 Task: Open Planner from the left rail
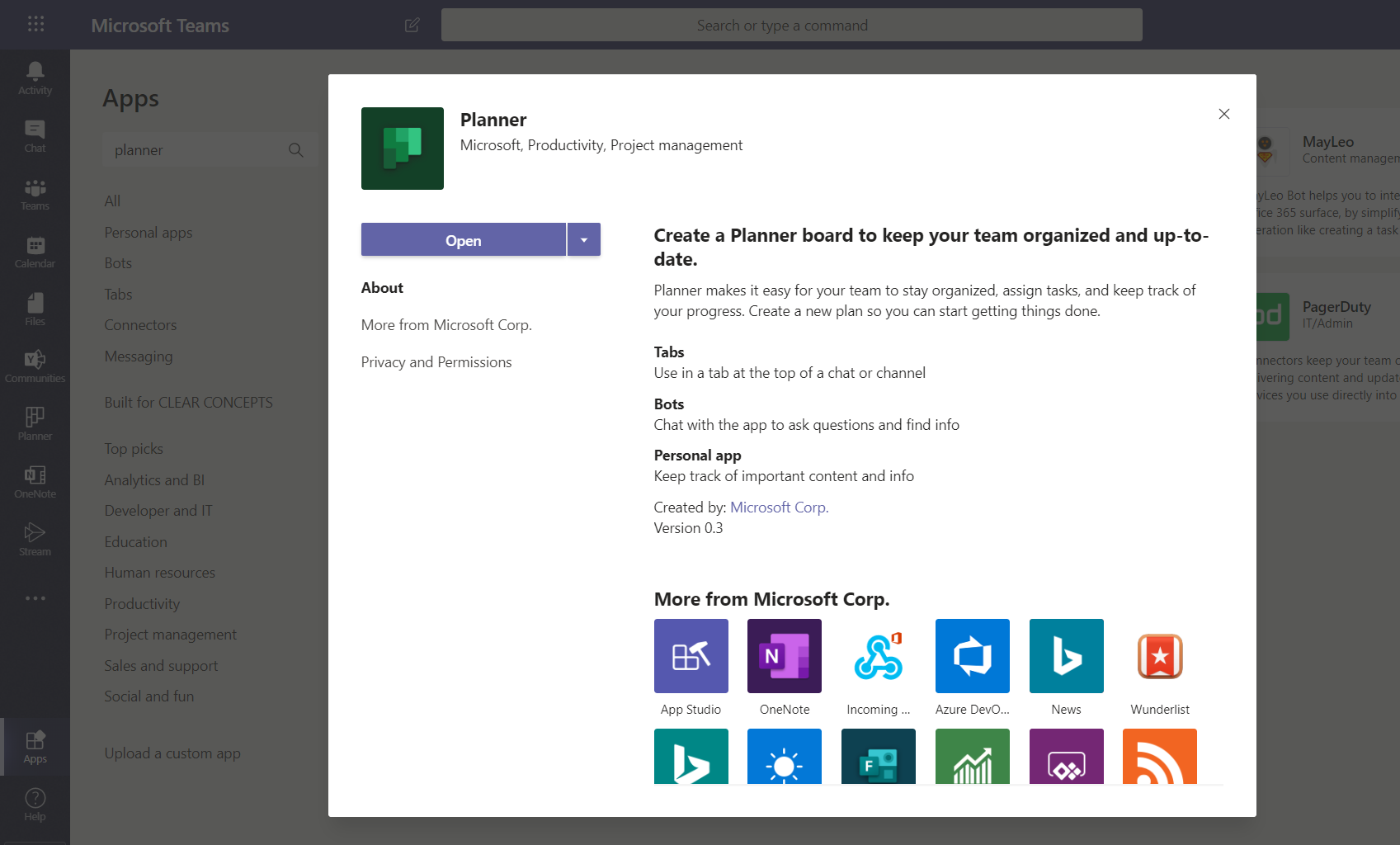point(35,424)
